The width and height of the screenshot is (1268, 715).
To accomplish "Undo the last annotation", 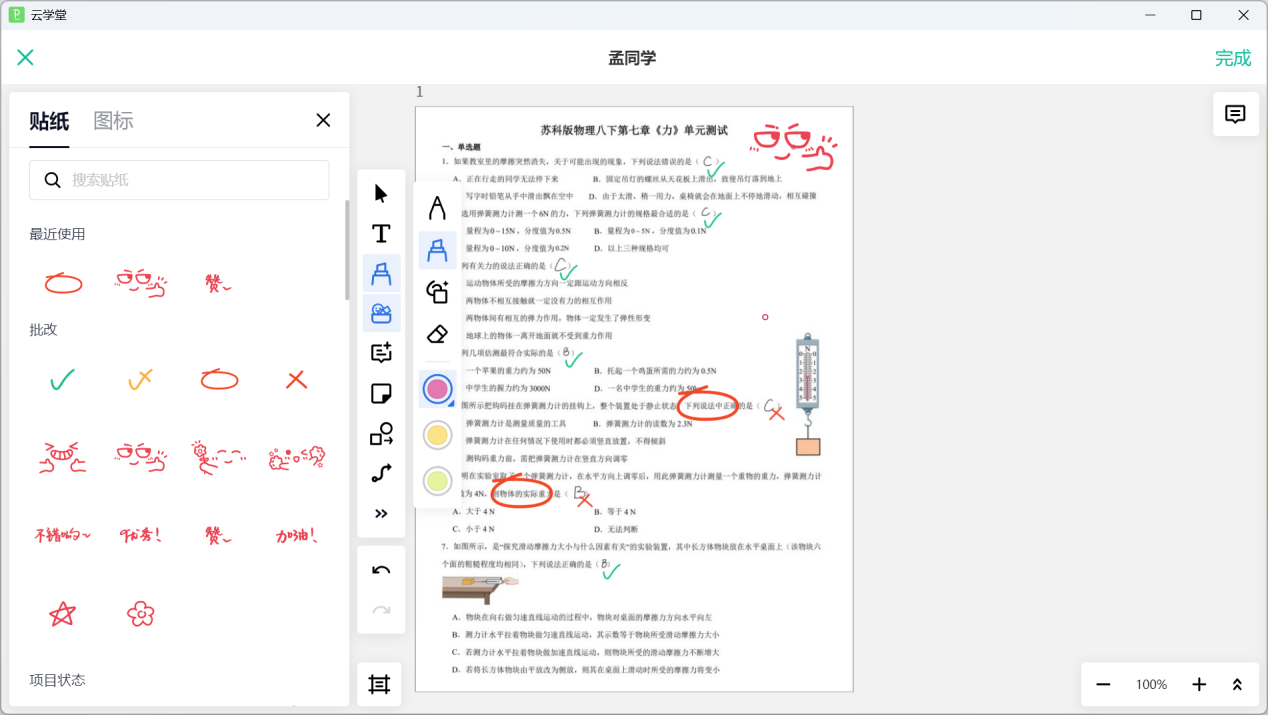I will click(x=381, y=570).
